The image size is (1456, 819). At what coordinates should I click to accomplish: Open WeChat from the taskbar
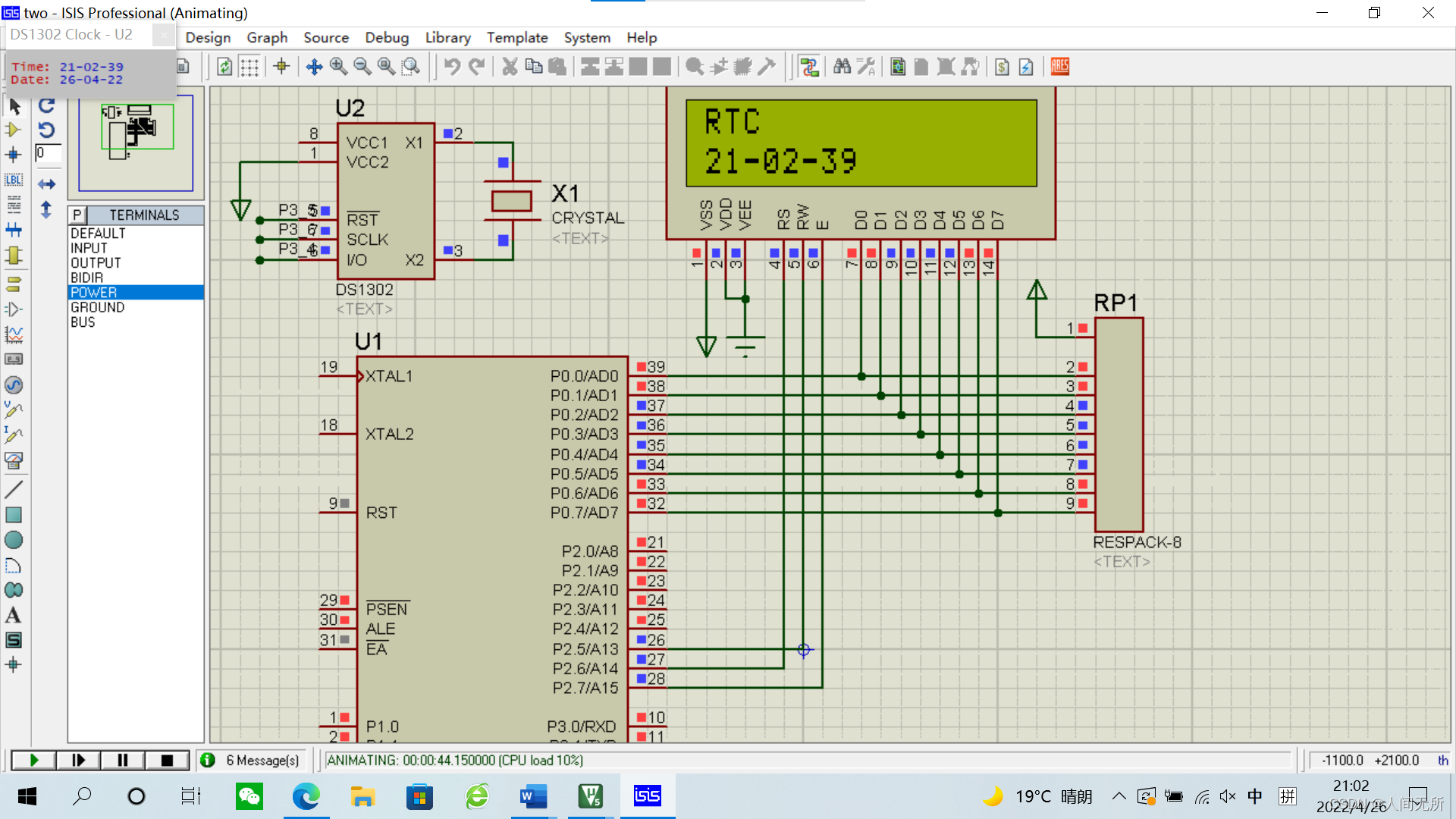click(249, 796)
